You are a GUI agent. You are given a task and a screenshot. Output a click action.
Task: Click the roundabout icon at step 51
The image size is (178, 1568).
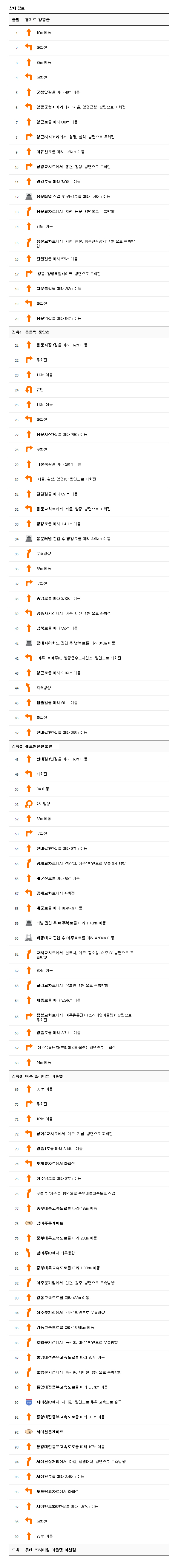29,804
